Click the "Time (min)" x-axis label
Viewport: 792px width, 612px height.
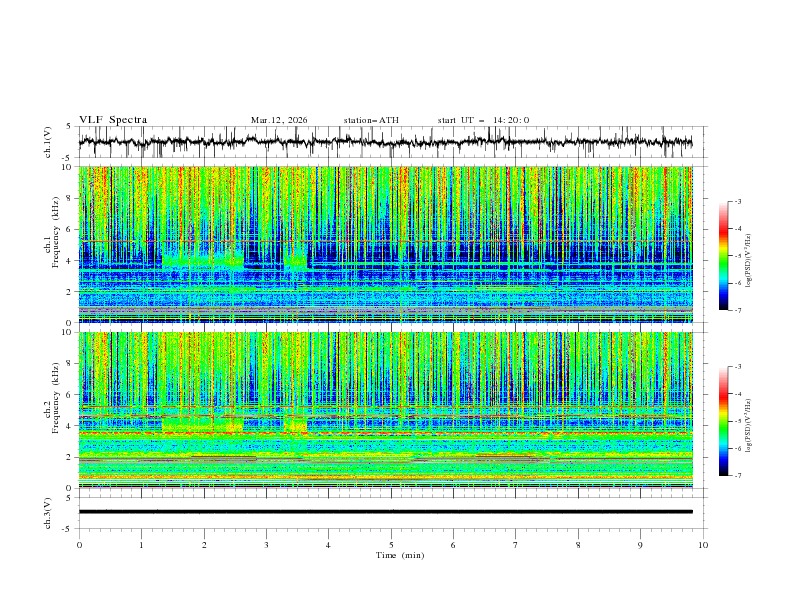tap(400, 555)
